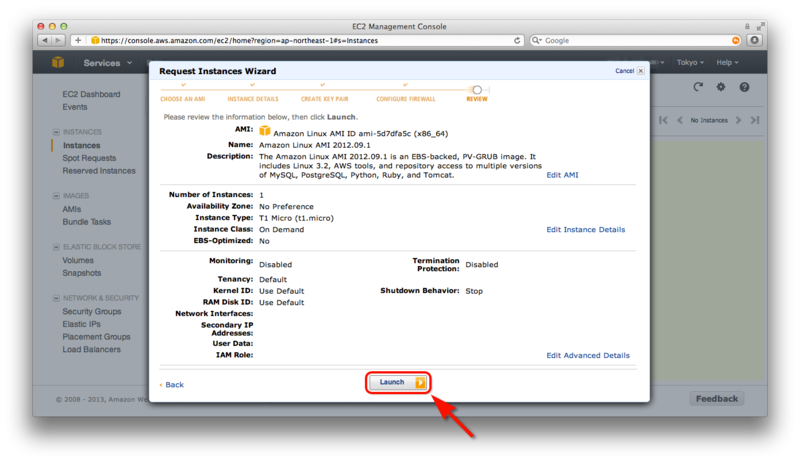Click the review step progress circle
Viewport: 800px width, 462px height.
click(x=477, y=90)
